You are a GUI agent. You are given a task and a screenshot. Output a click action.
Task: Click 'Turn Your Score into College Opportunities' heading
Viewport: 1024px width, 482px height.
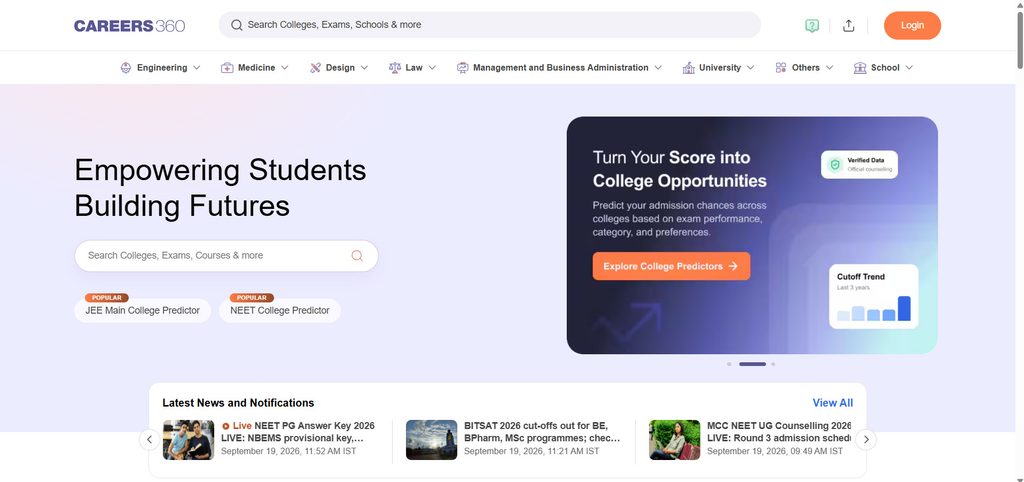[680, 169]
